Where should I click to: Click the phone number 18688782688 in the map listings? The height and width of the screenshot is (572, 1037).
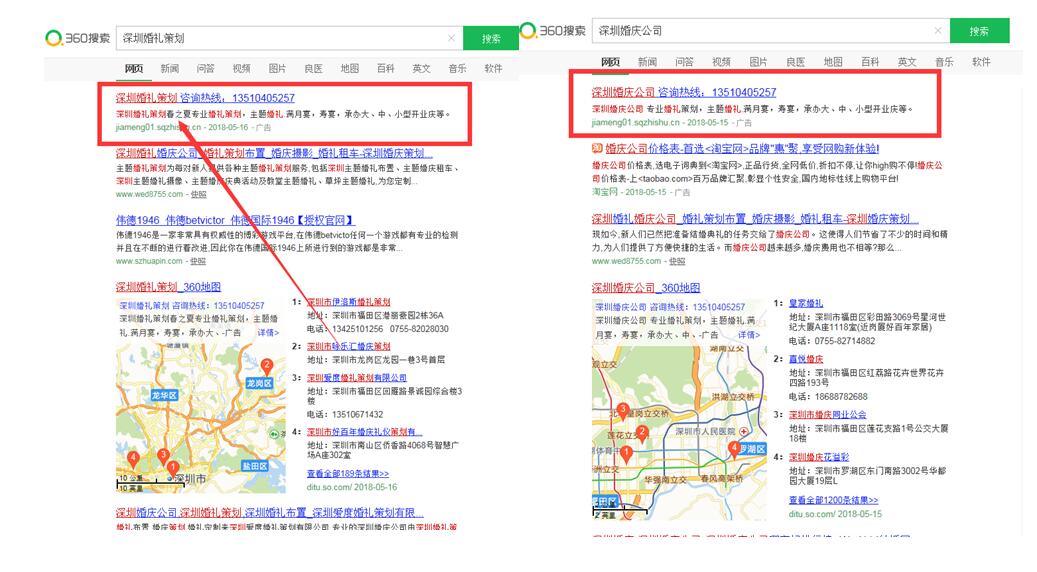(x=841, y=397)
